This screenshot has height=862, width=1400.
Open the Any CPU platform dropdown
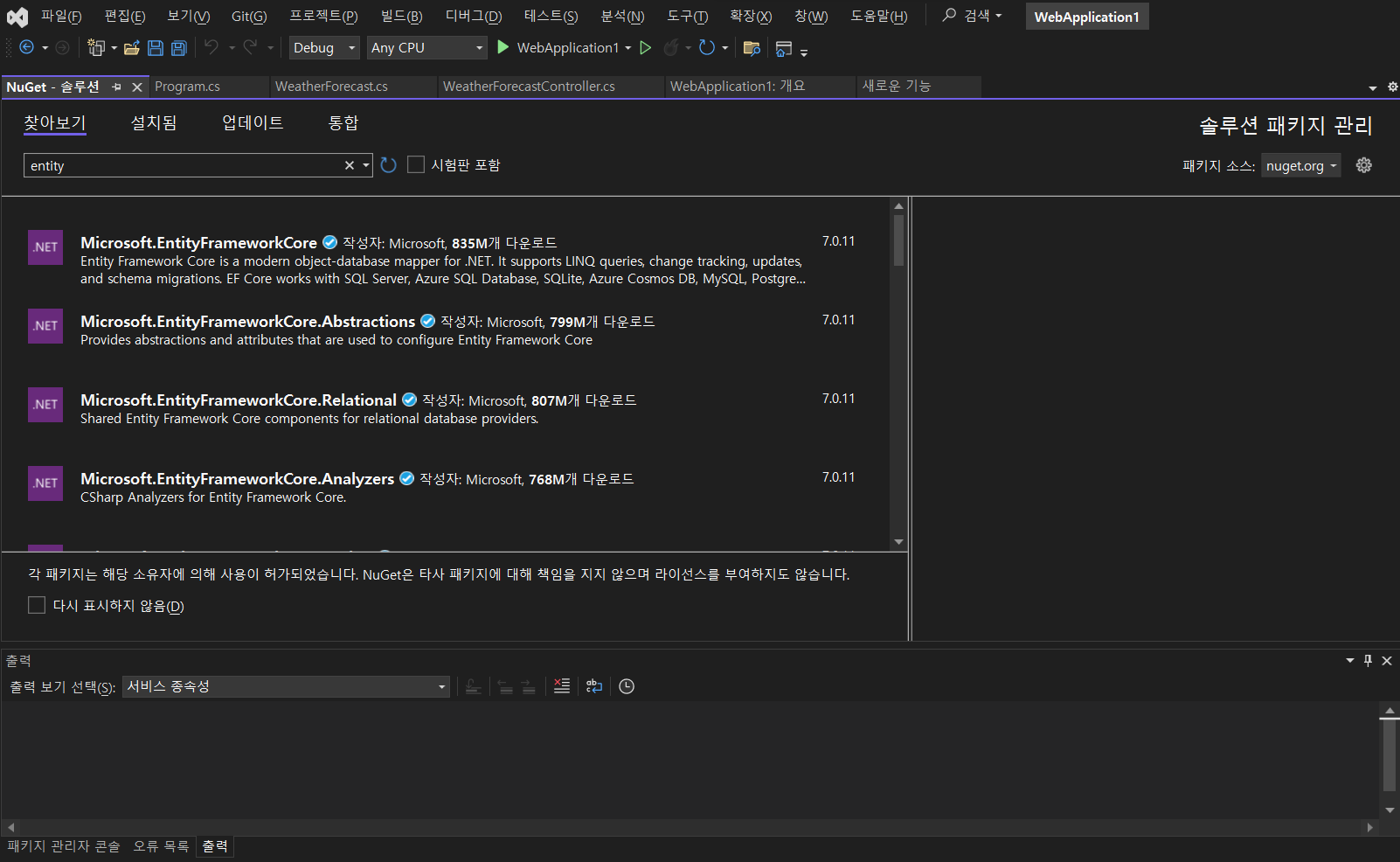pyautogui.click(x=426, y=47)
